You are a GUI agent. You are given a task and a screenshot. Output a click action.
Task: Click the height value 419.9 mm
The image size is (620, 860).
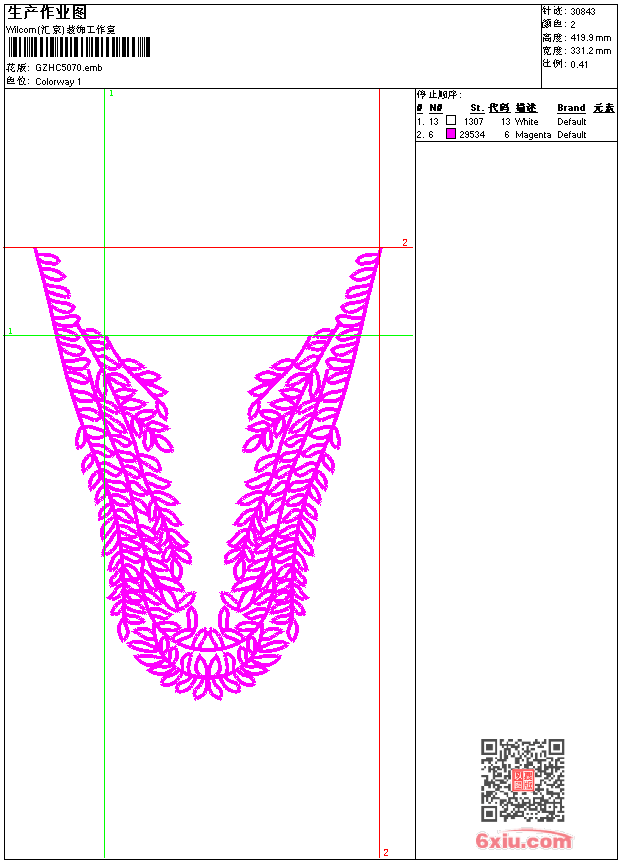(590, 37)
